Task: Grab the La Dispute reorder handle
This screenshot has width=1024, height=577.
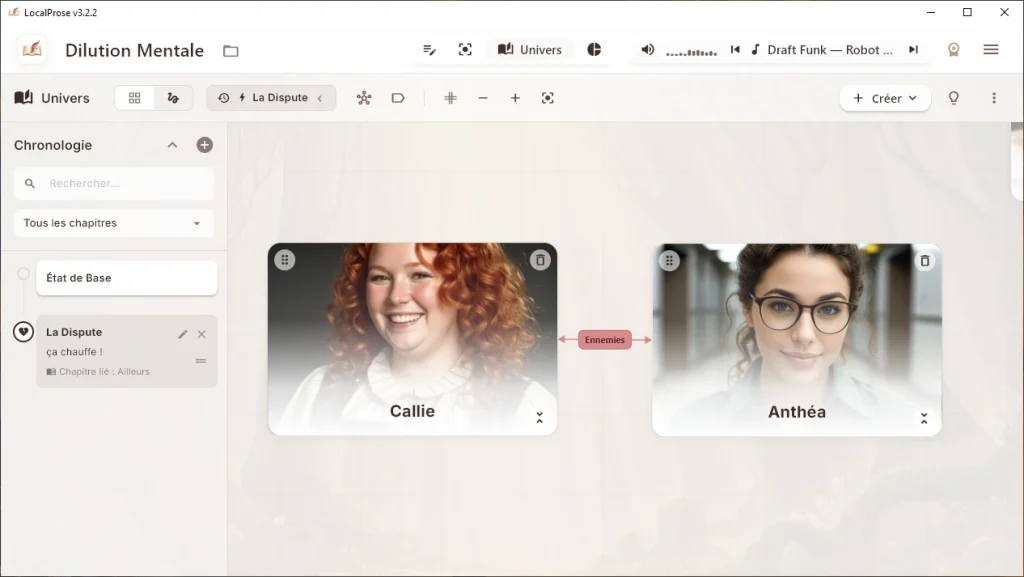Action: point(200,360)
